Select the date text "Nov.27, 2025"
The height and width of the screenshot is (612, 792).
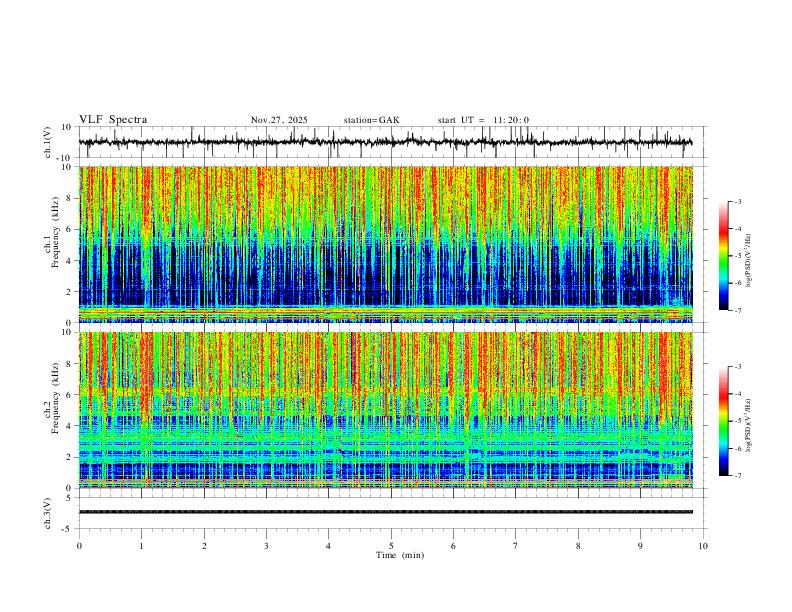(x=279, y=120)
